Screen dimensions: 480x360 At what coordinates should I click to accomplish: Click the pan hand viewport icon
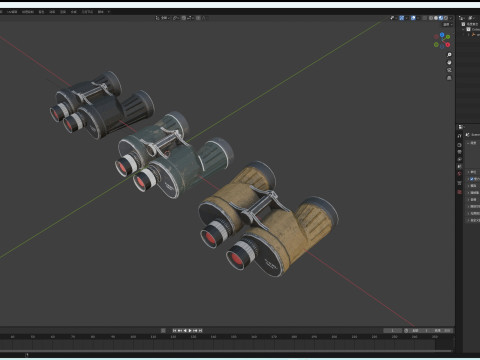click(449, 62)
